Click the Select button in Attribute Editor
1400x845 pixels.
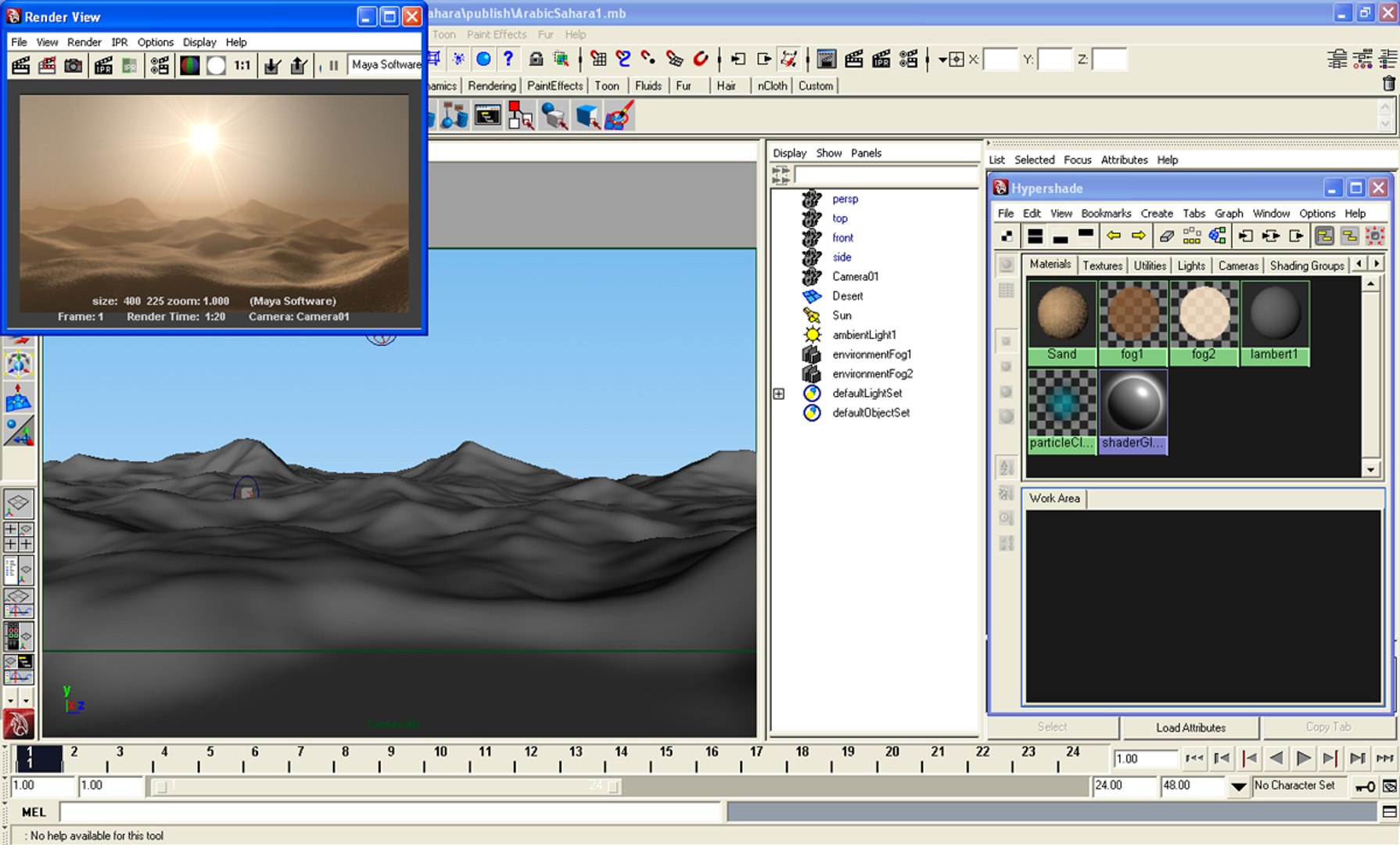(x=1052, y=727)
